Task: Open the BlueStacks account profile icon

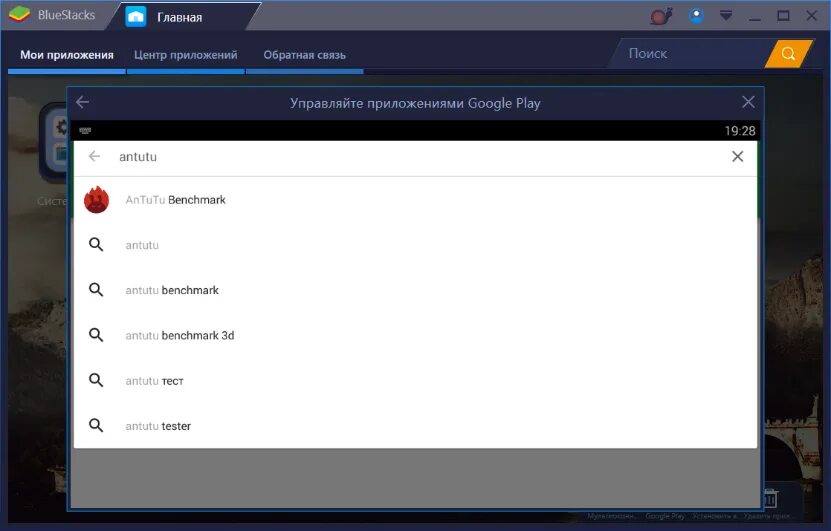Action: (x=696, y=15)
